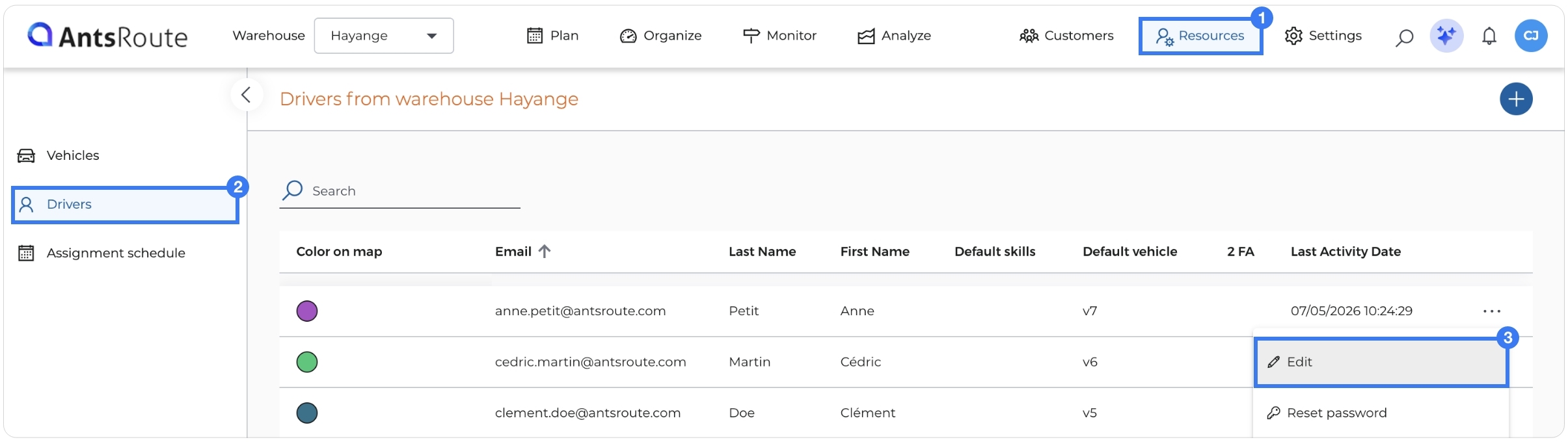Go to the Organize section
Image resolution: width=1568 pixels, height=442 pixels.
(660, 36)
